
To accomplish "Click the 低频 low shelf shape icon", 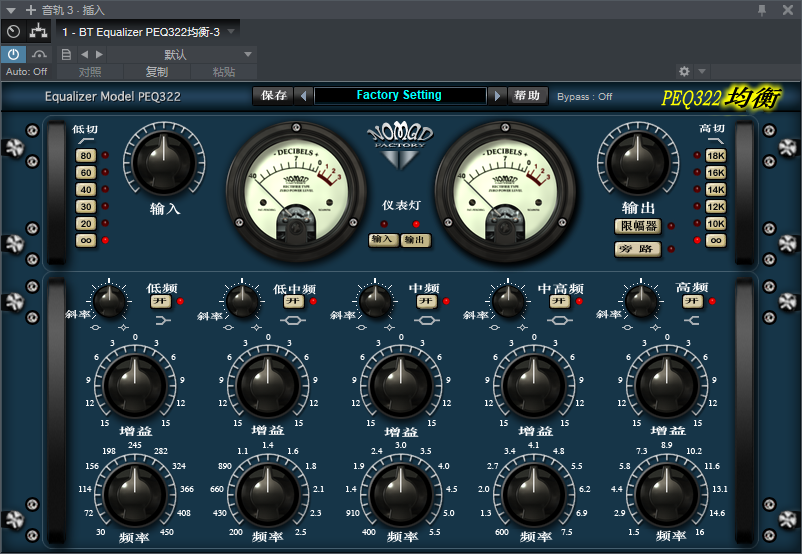I will pos(163,321).
